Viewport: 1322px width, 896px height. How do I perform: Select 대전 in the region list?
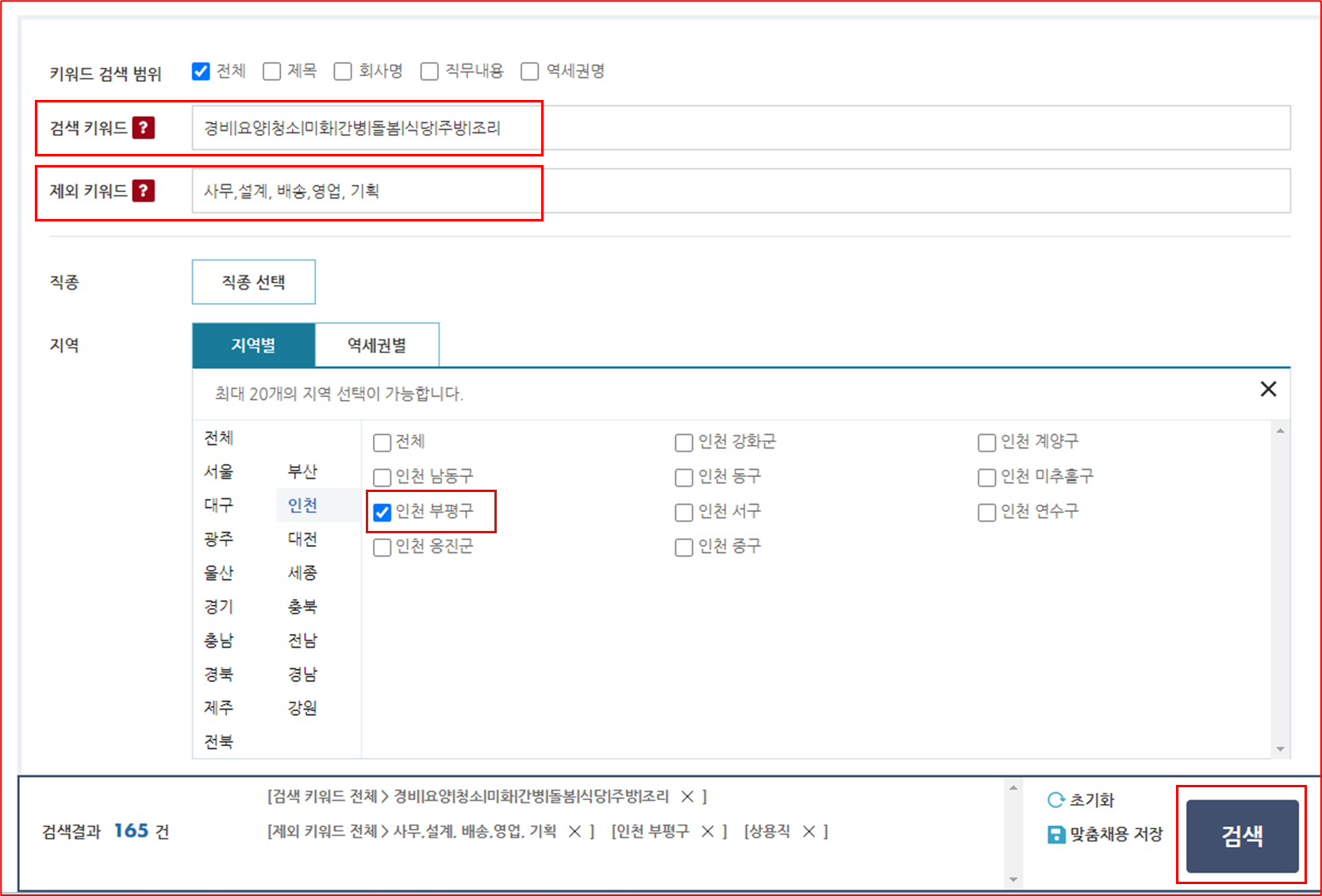(x=302, y=539)
